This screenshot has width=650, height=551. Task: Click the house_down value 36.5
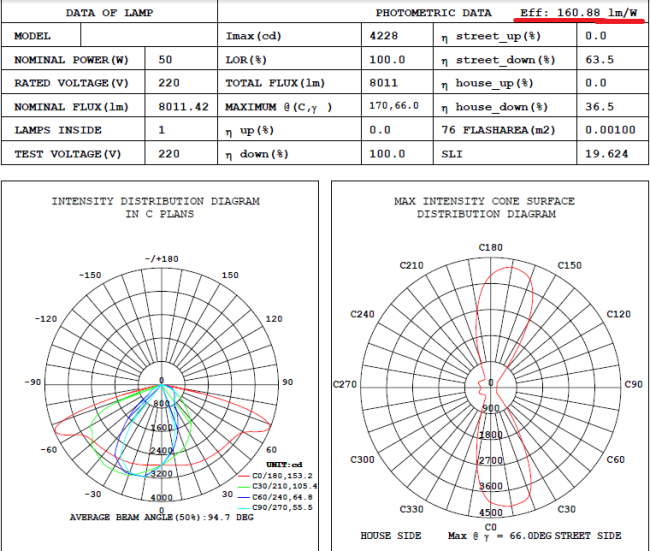pyautogui.click(x=596, y=106)
